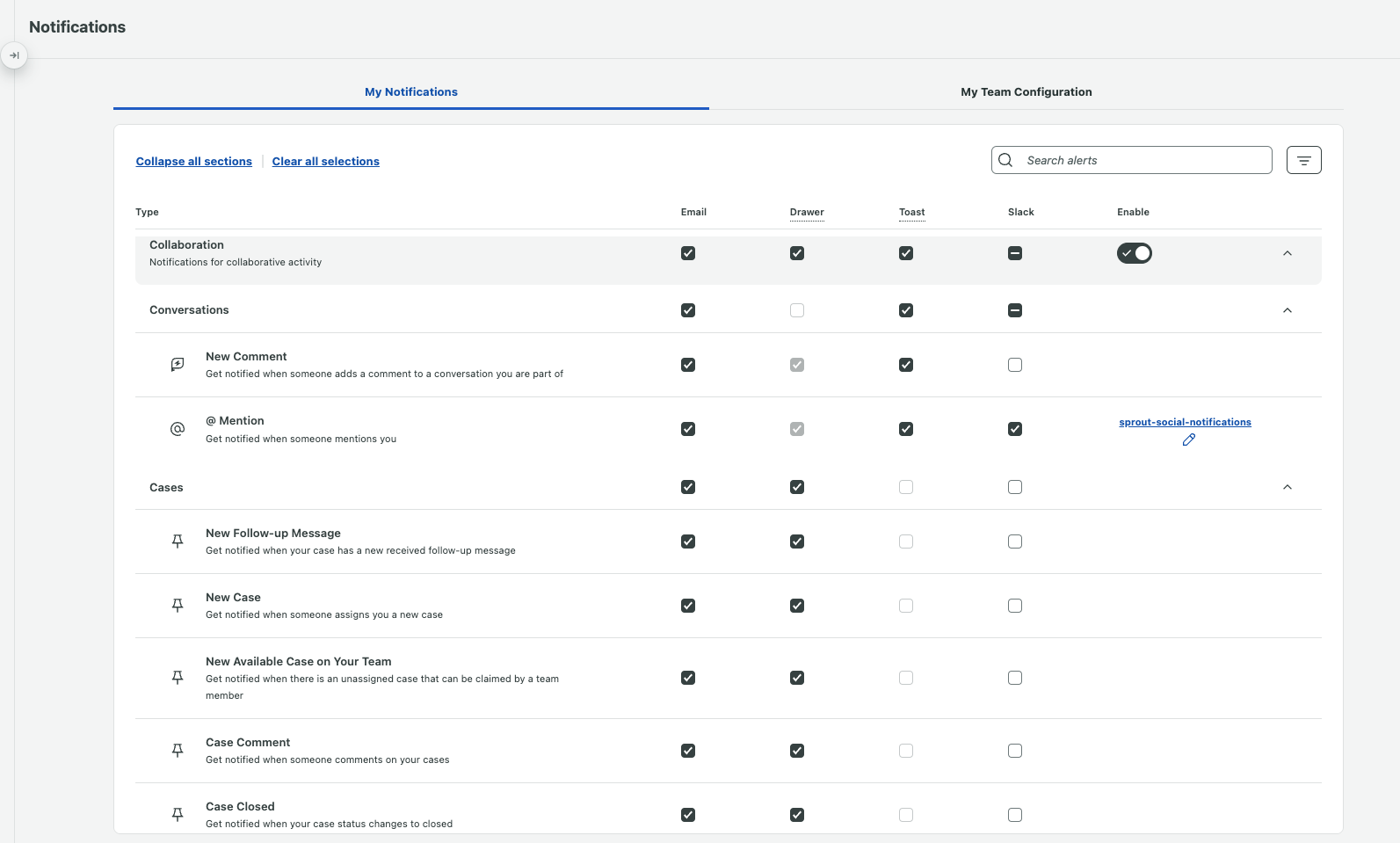Click the Conversations group title
Image resolution: width=1400 pixels, height=843 pixels.
(x=189, y=310)
